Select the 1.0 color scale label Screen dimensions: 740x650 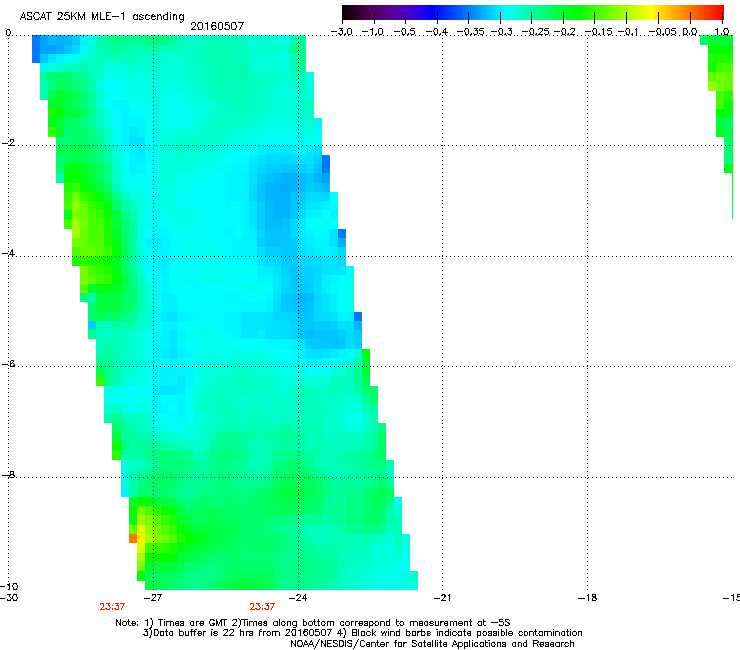point(722,32)
